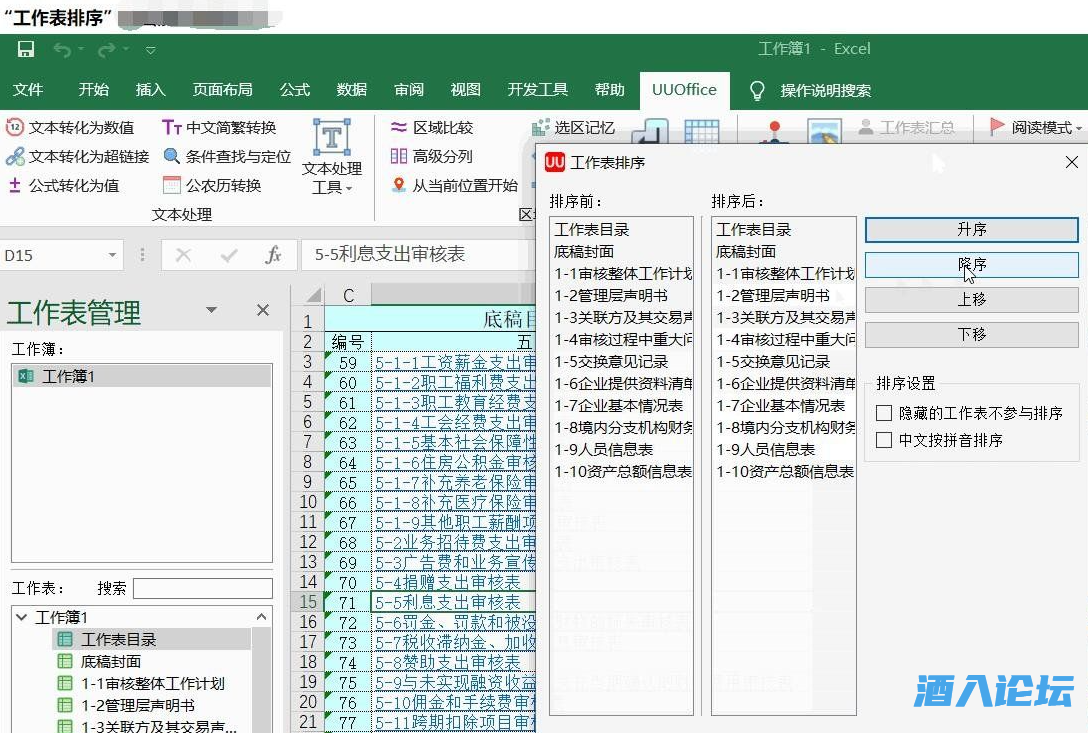Open the 数据 ribbon tab
1088x733 pixels.
(351, 90)
